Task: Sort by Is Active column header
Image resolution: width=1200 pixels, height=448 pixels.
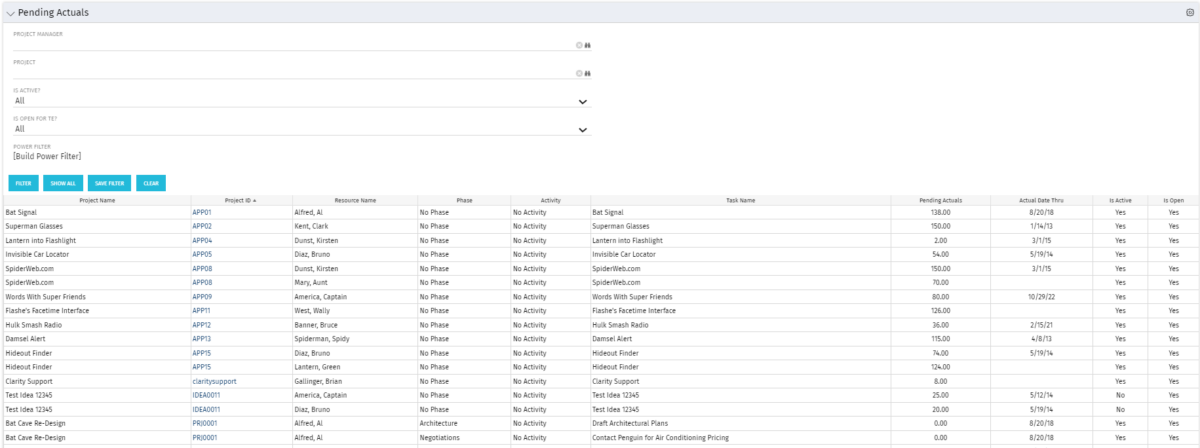Action: (x=1120, y=201)
